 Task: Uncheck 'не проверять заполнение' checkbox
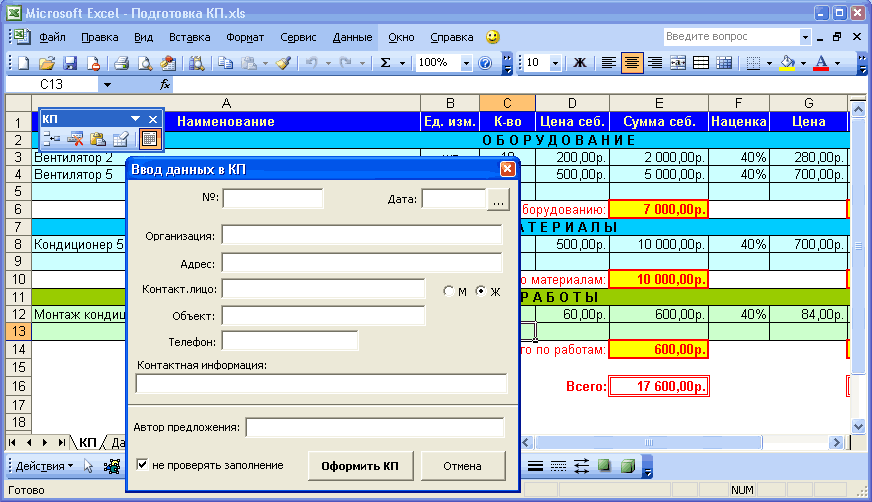pyautogui.click(x=143, y=465)
